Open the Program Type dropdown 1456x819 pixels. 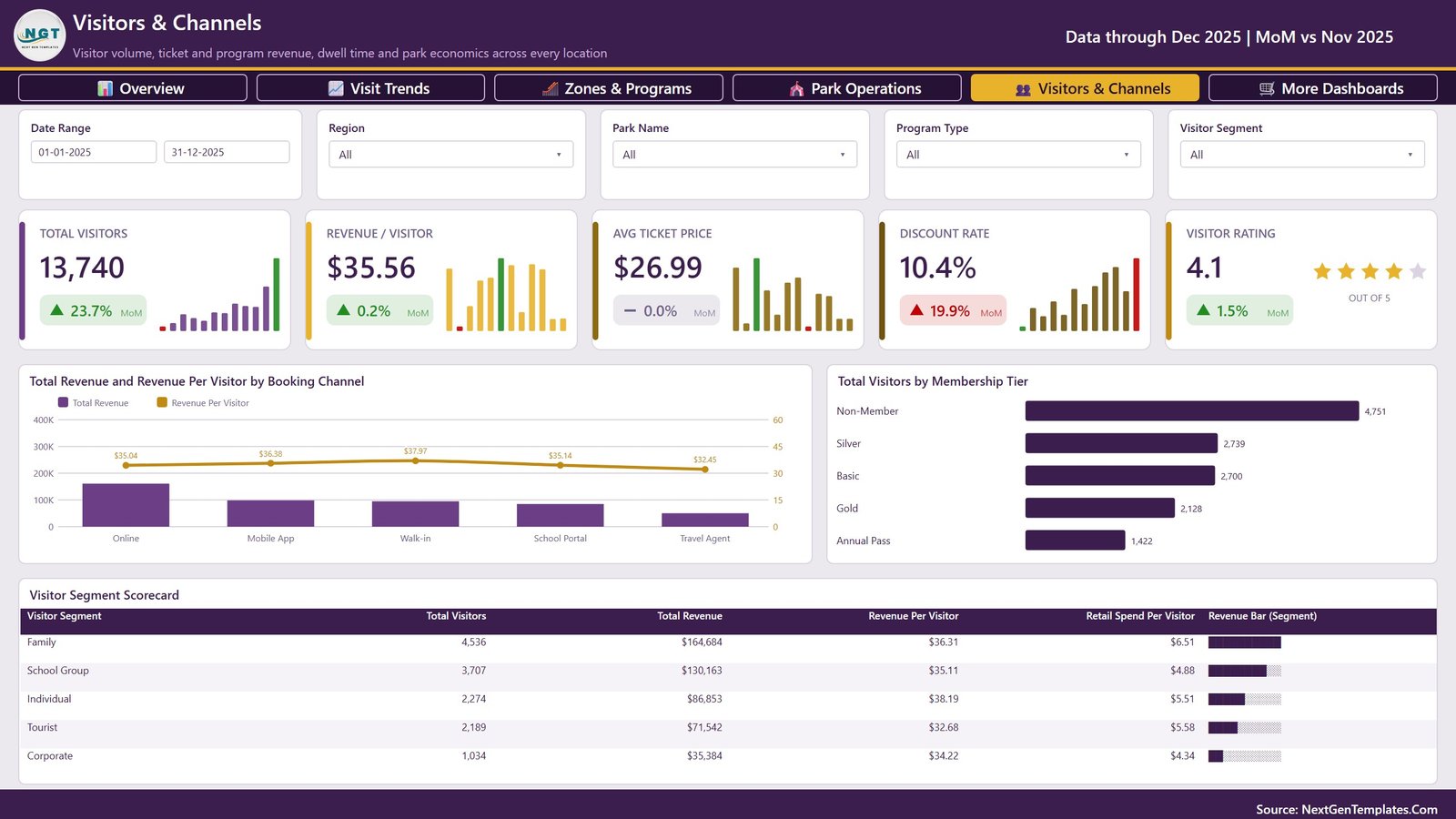pyautogui.click(x=1019, y=155)
